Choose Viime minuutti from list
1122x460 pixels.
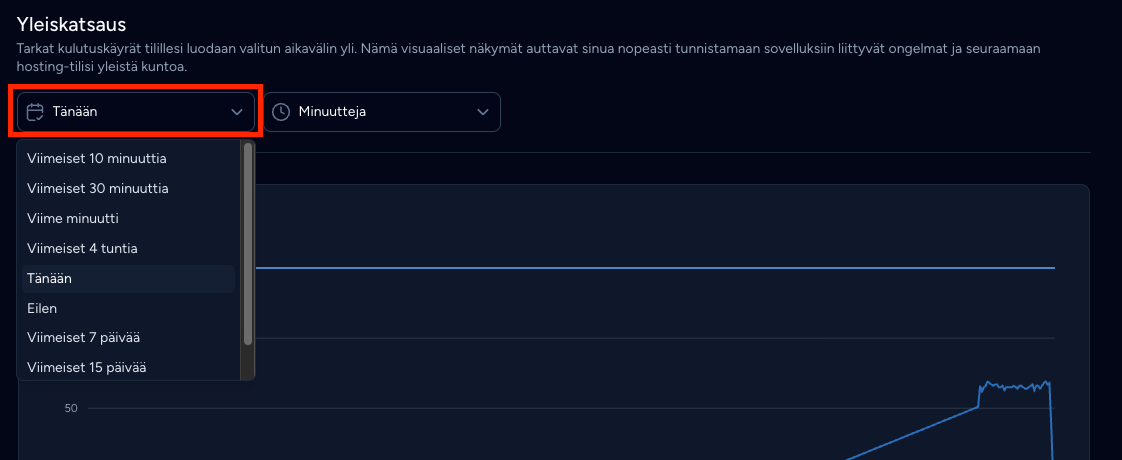coord(128,218)
